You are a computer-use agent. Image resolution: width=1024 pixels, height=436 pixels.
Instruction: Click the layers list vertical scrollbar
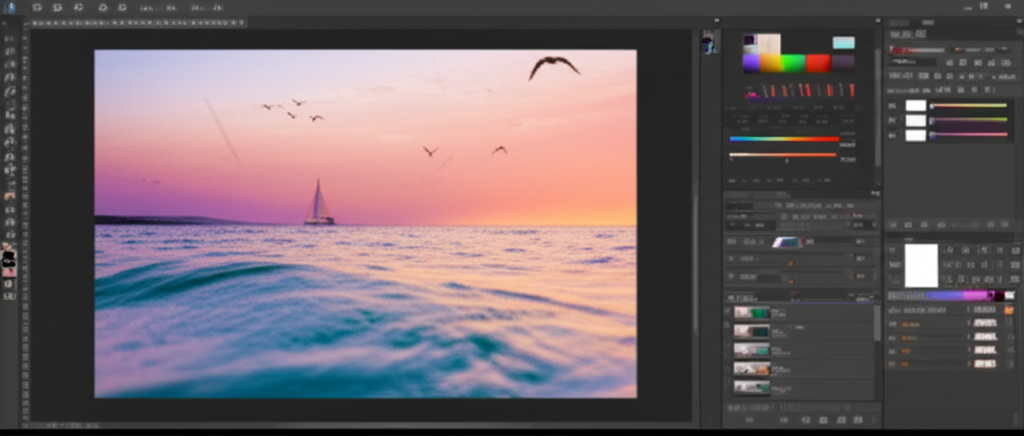pos(877,323)
